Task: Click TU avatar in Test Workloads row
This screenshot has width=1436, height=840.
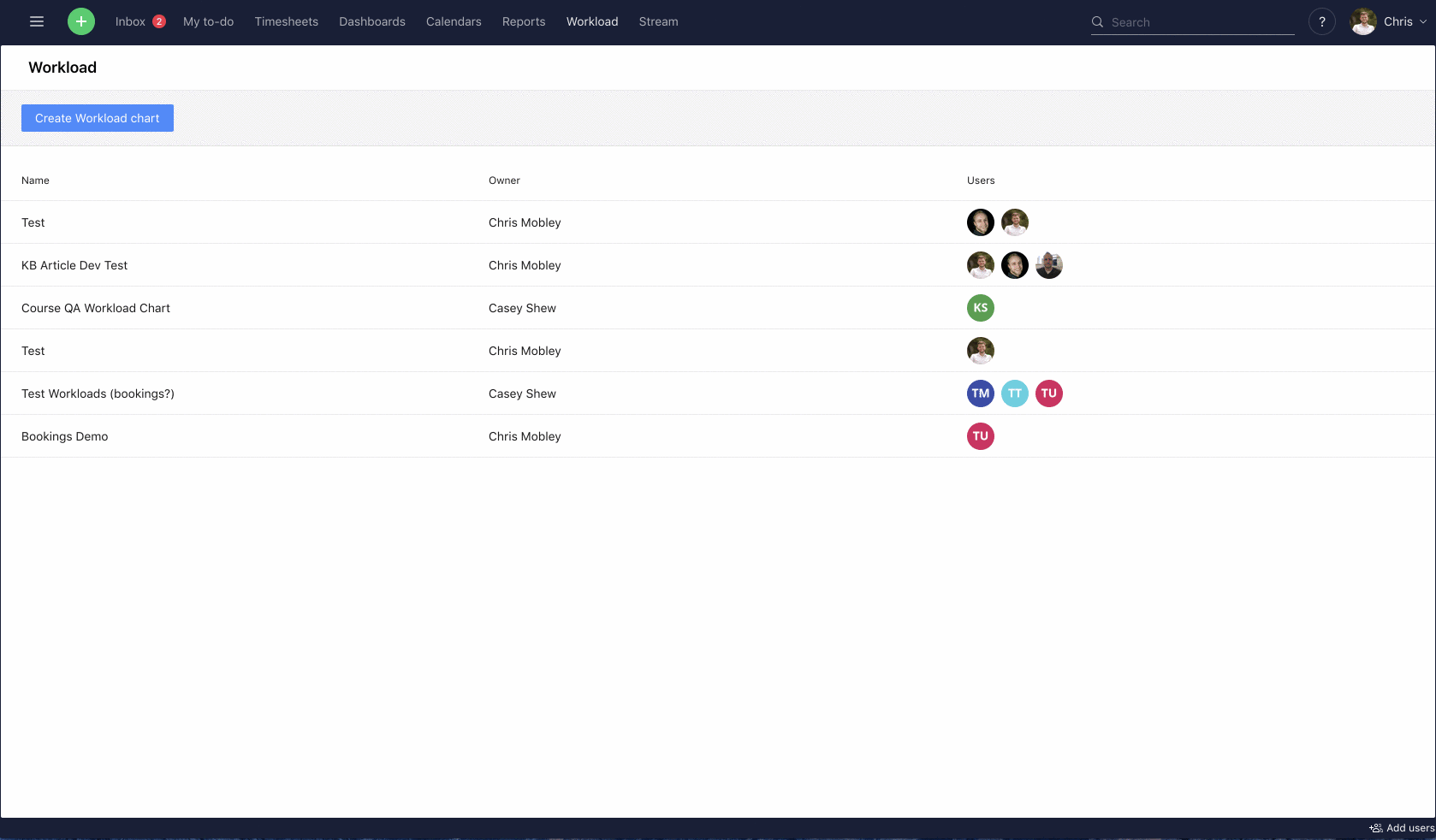Action: [1049, 393]
